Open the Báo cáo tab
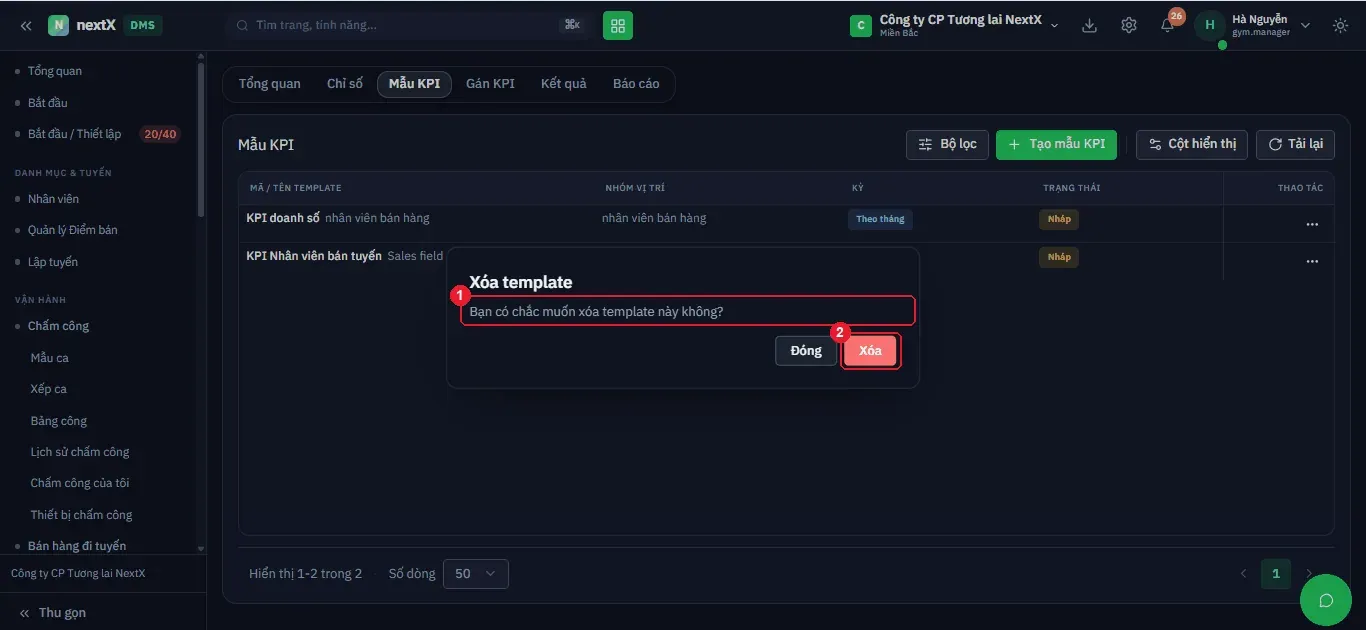This screenshot has height=630, width=1366. tap(636, 84)
